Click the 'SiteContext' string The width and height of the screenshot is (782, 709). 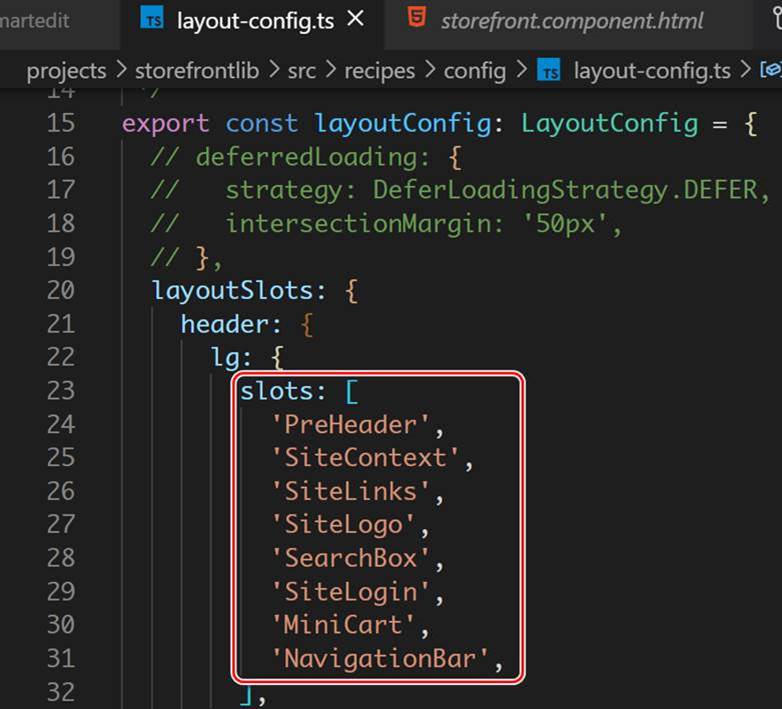[x=365, y=458]
